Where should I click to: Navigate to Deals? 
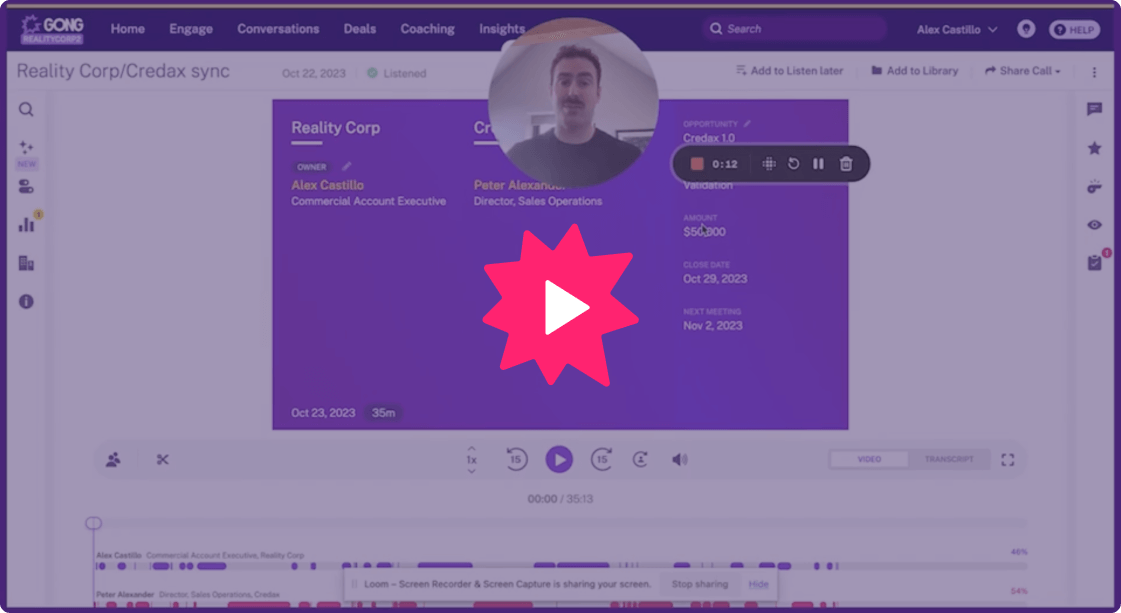click(x=360, y=29)
